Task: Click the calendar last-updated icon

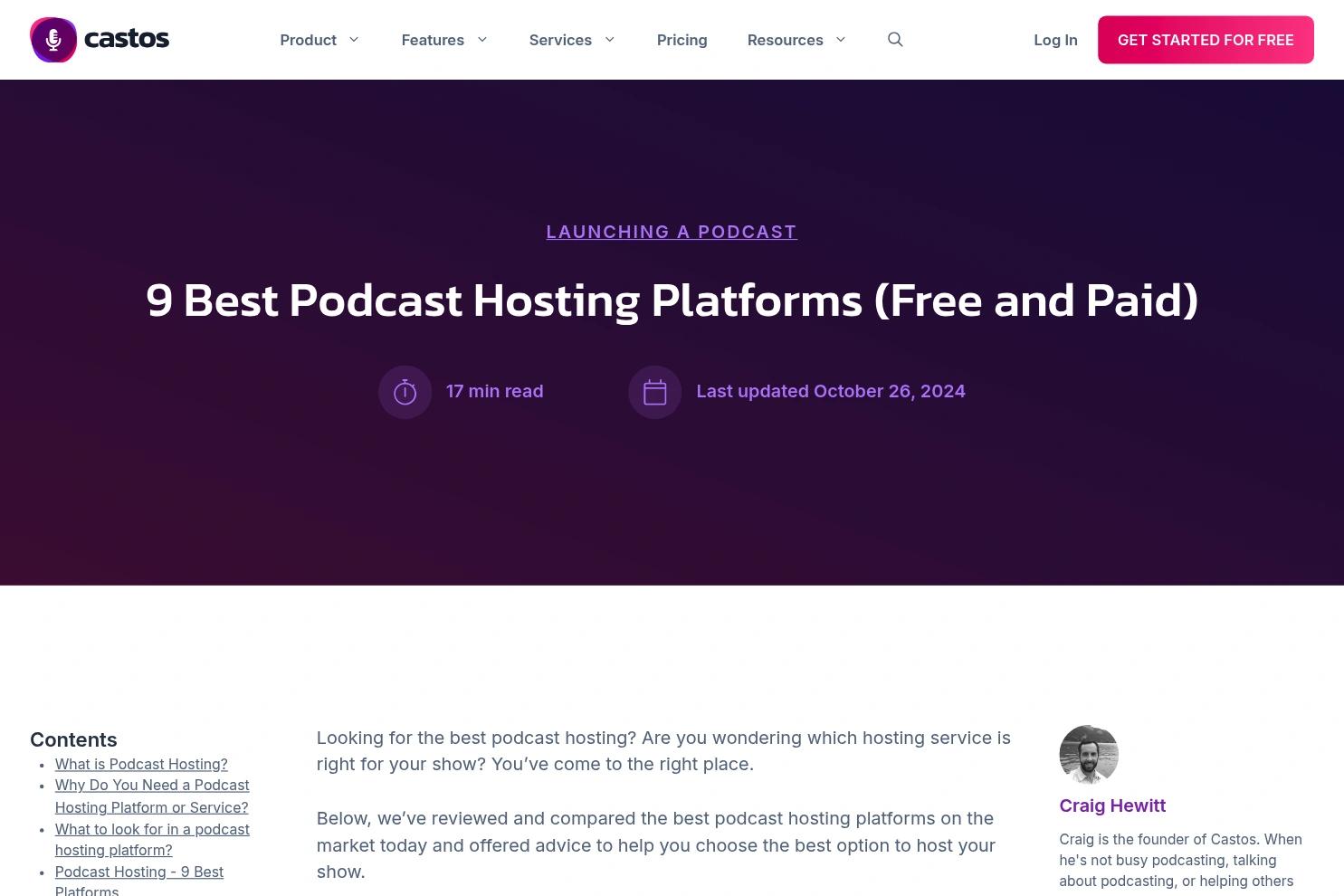Action: click(x=654, y=392)
